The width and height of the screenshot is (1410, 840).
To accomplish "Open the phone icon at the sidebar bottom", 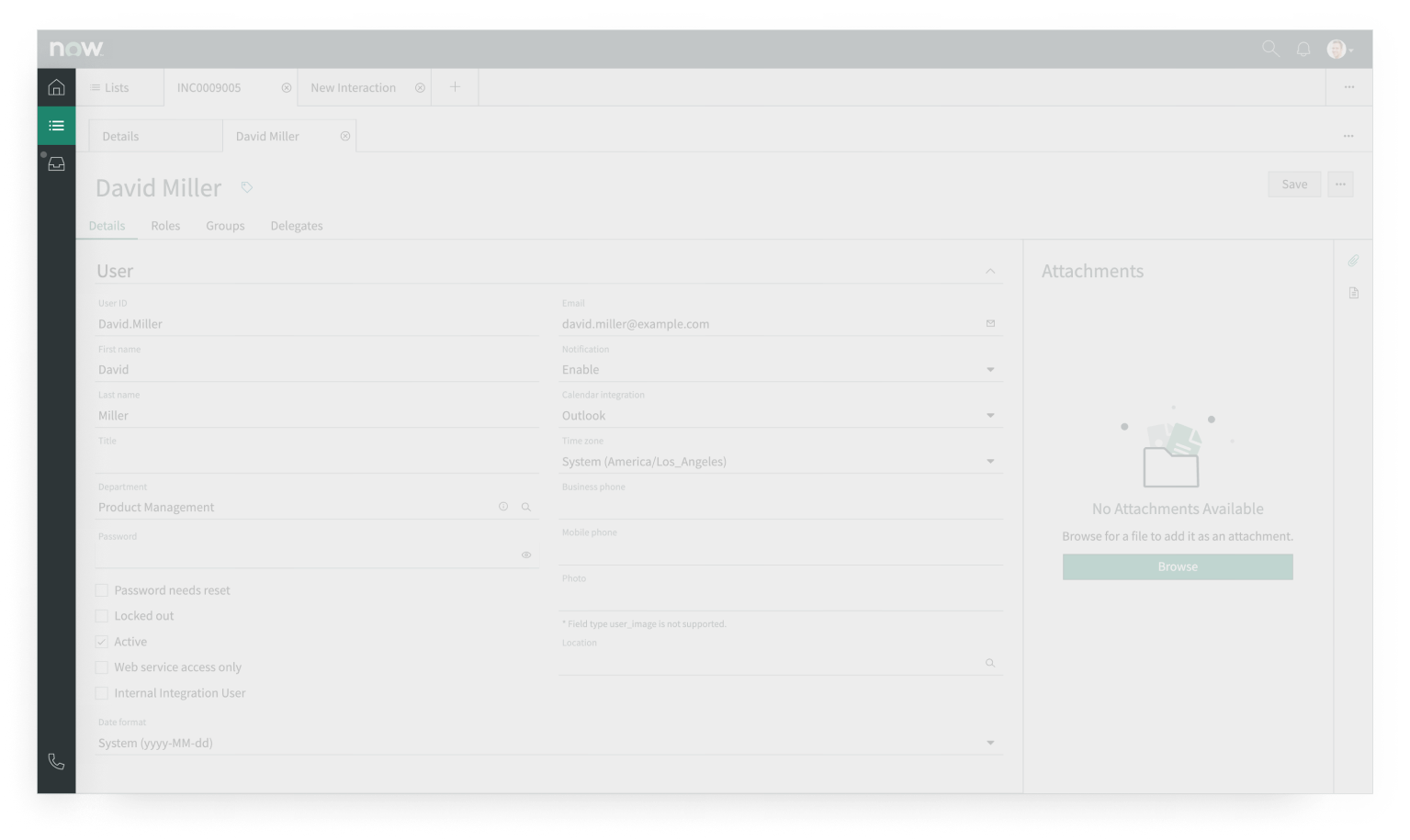I will pyautogui.click(x=56, y=761).
